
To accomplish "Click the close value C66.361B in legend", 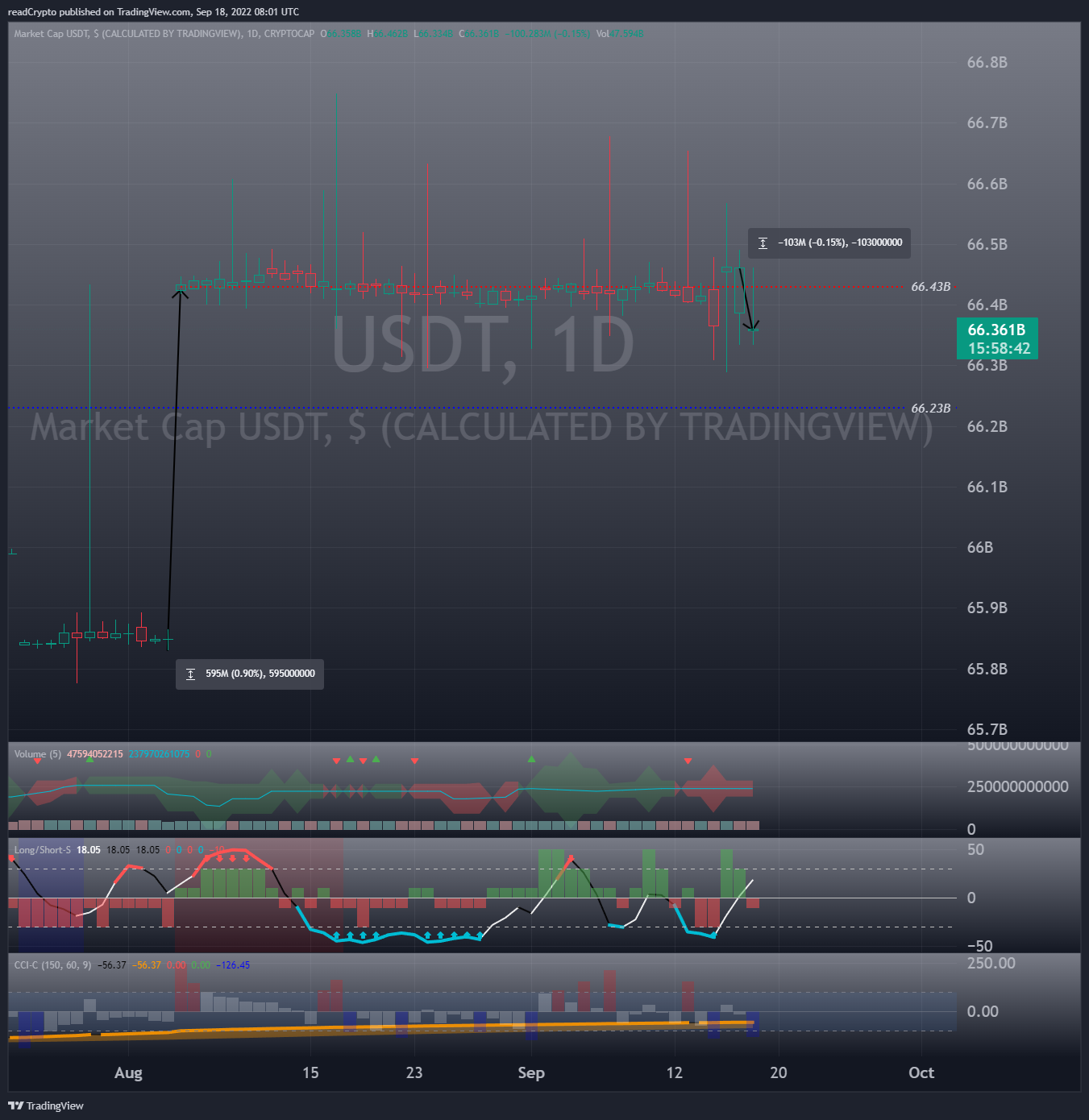I will pos(479,33).
